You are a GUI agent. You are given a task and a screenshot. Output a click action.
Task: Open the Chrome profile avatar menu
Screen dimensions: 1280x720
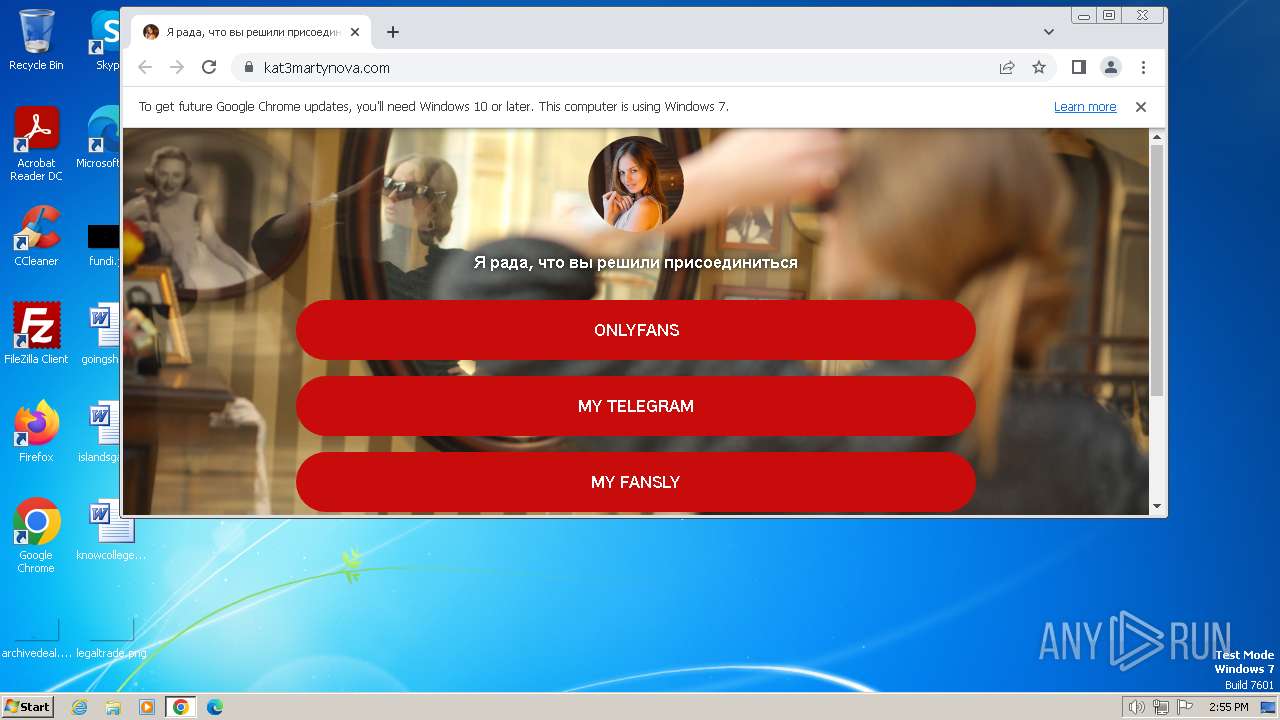[1111, 67]
